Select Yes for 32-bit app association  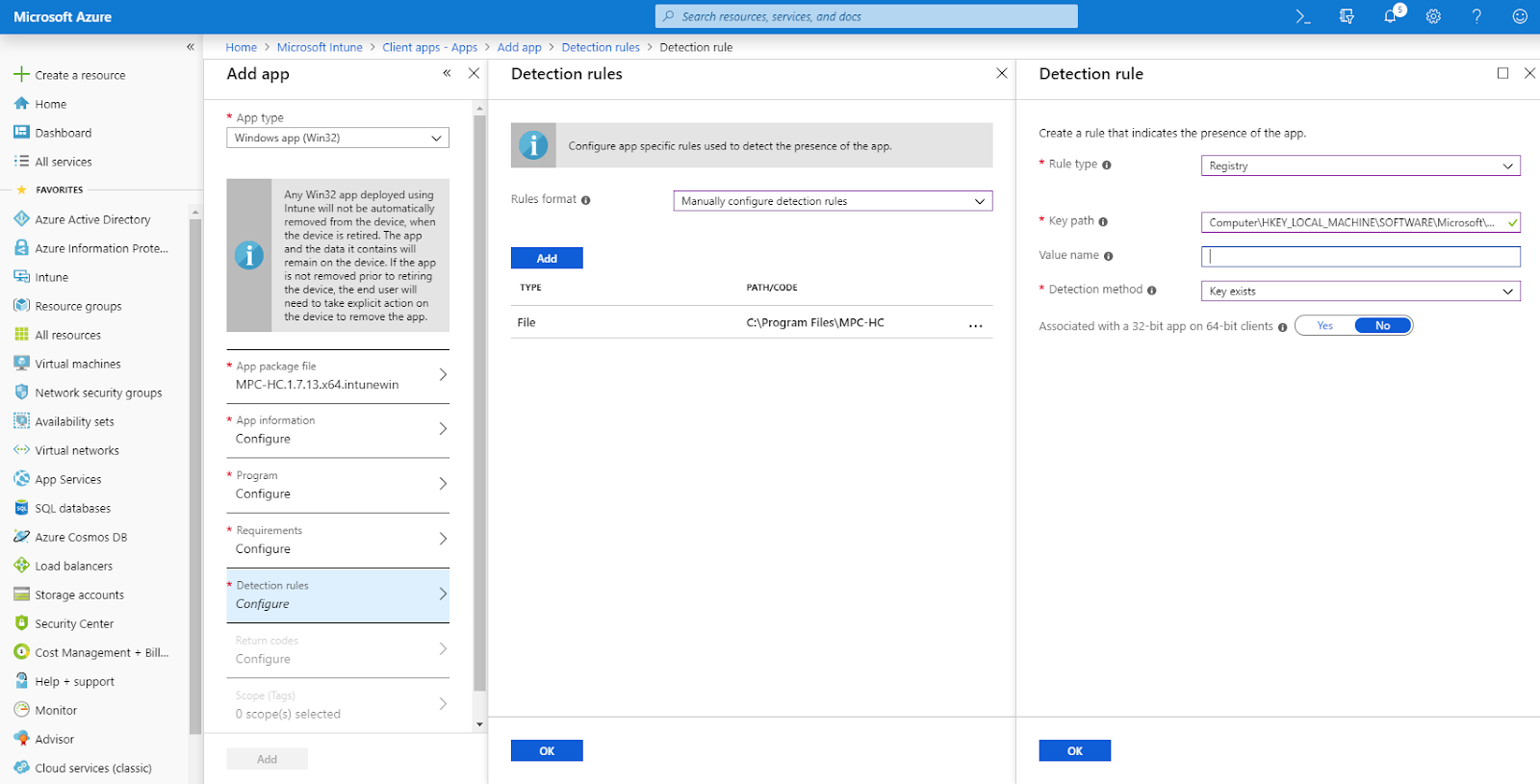[x=1325, y=325]
